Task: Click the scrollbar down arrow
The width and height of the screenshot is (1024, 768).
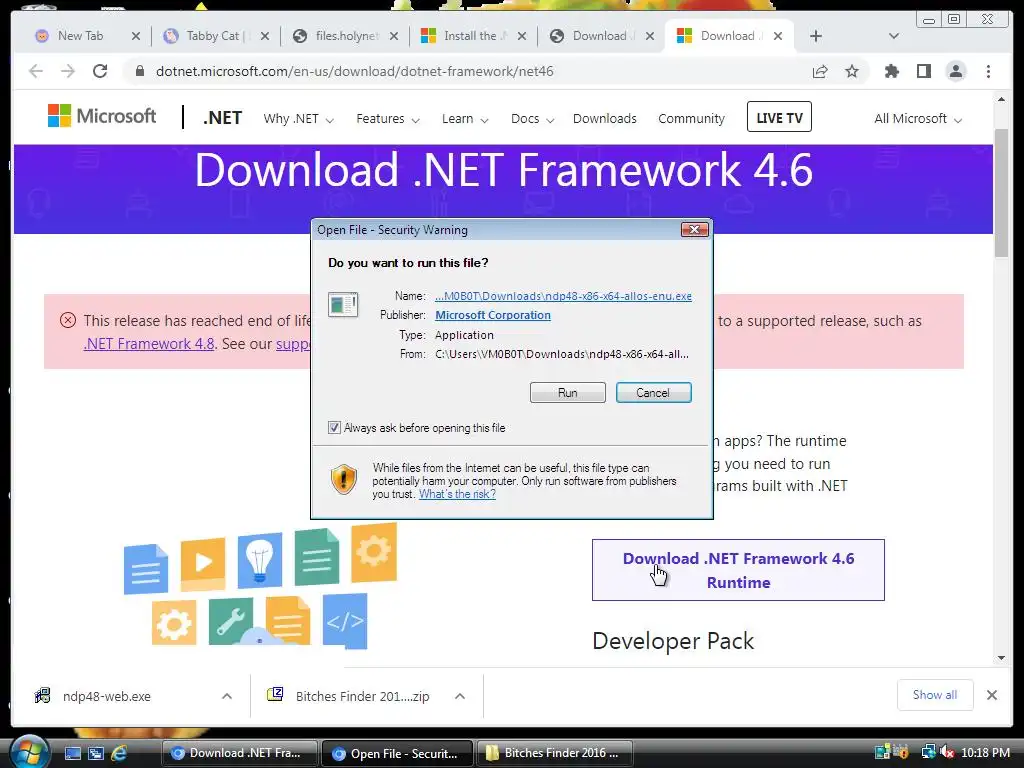Action: click(1001, 658)
